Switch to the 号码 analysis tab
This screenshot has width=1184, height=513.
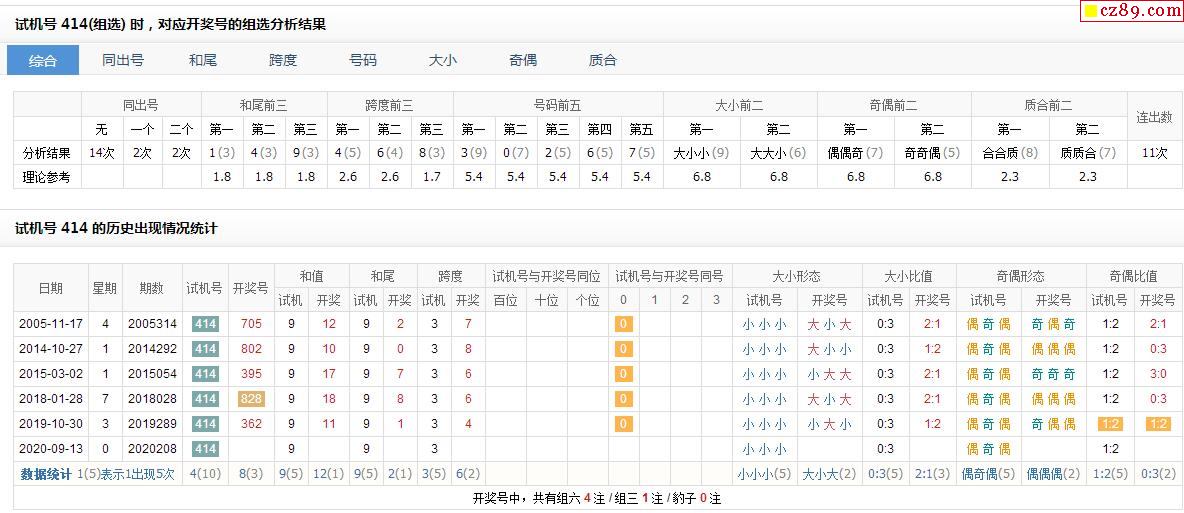click(x=363, y=60)
